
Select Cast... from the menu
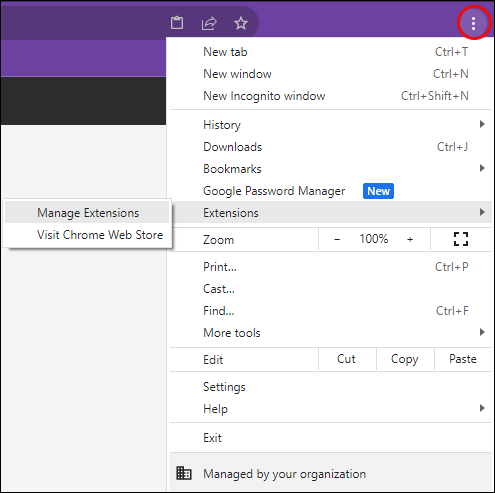tap(330, 289)
